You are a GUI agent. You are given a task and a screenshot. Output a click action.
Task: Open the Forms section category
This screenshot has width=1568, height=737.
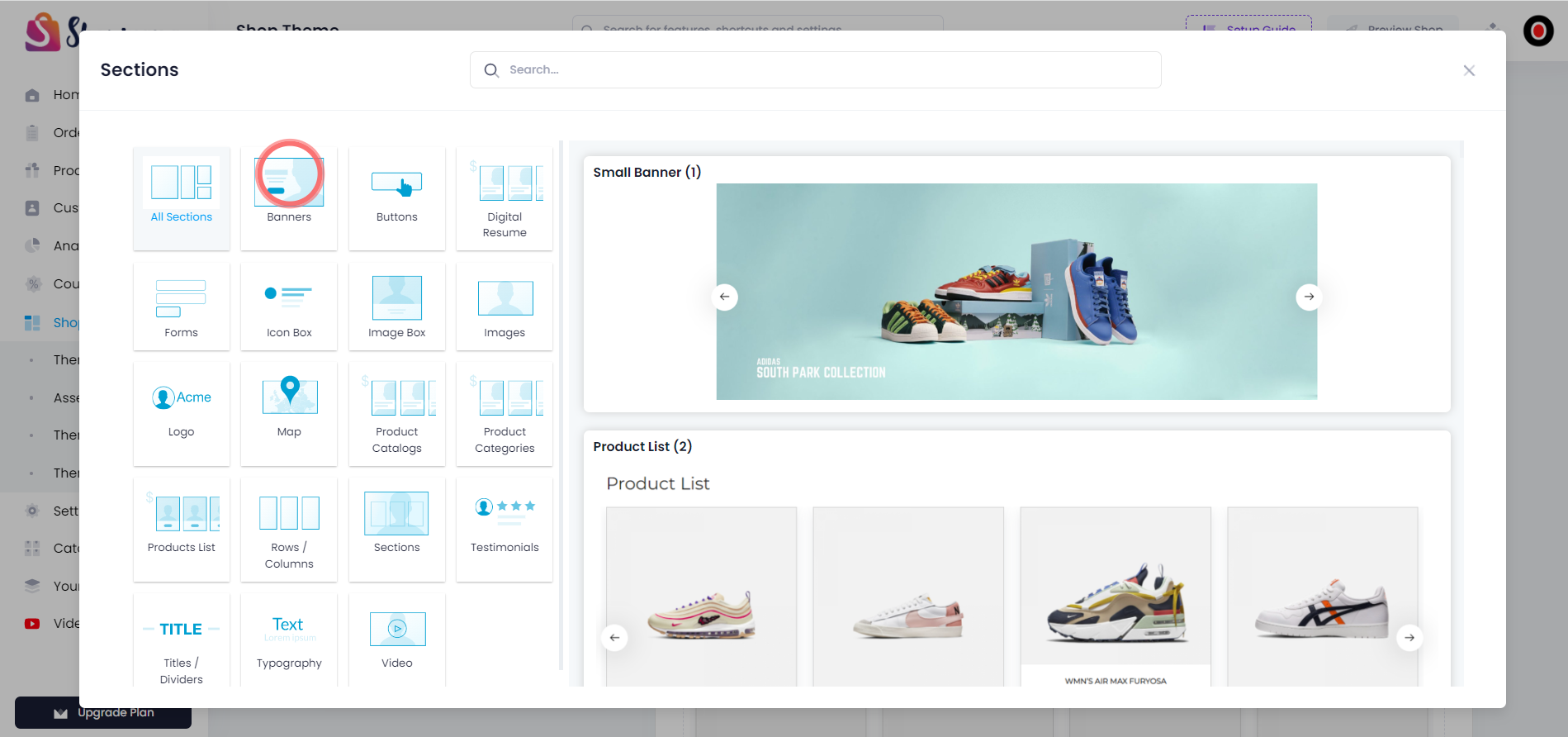click(182, 307)
